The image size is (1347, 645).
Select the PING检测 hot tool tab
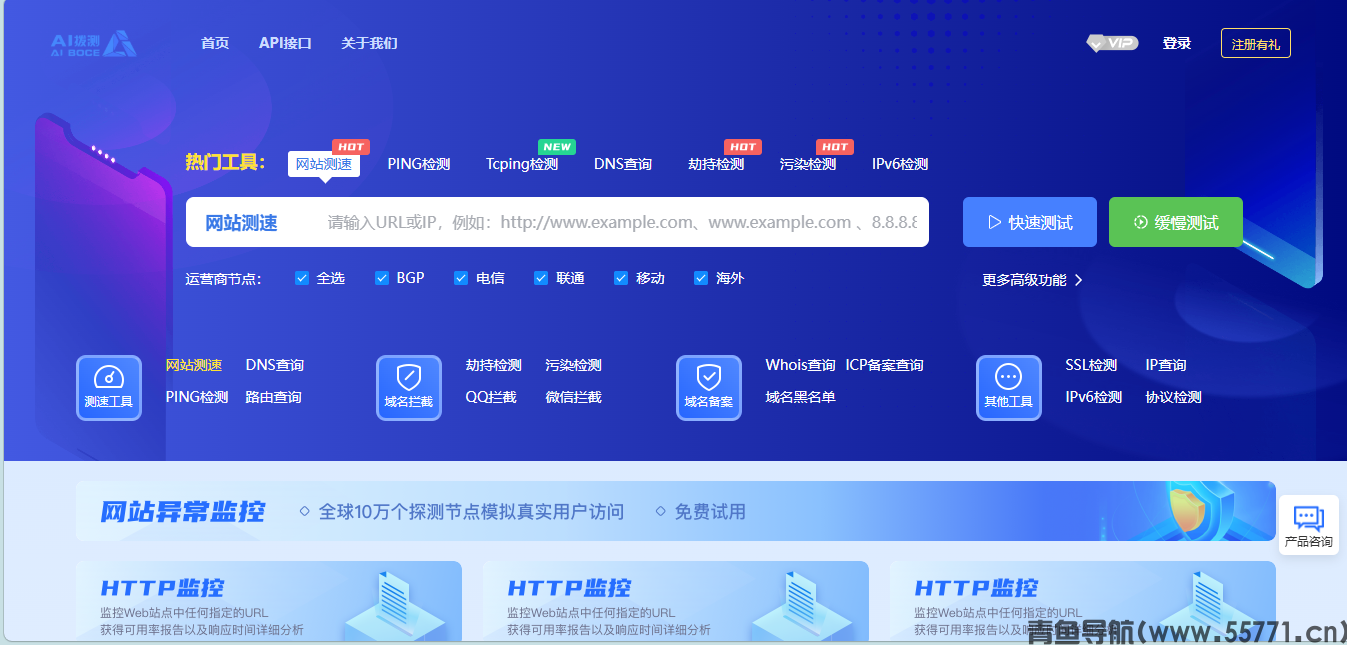(419, 164)
